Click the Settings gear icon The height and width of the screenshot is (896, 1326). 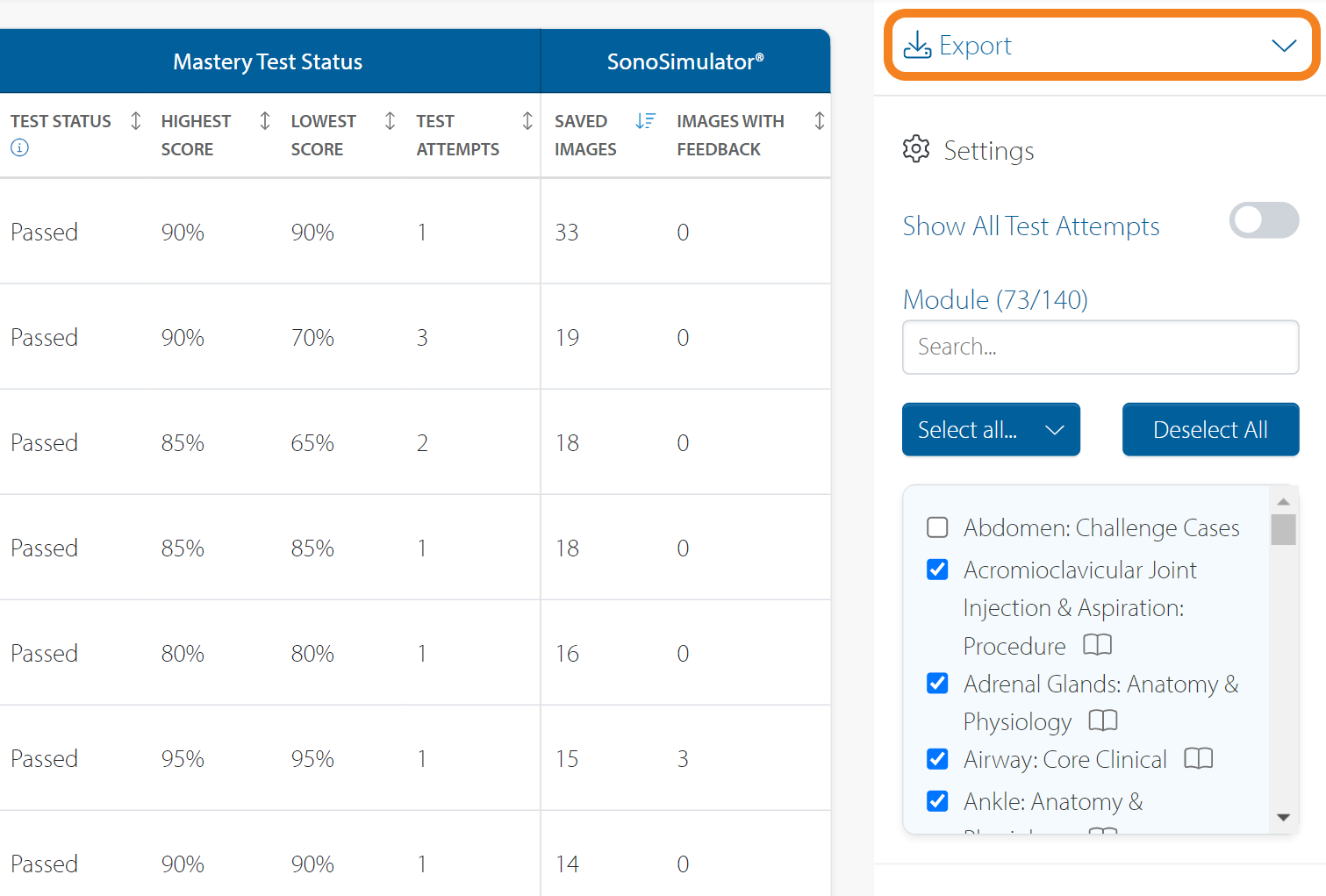(915, 149)
